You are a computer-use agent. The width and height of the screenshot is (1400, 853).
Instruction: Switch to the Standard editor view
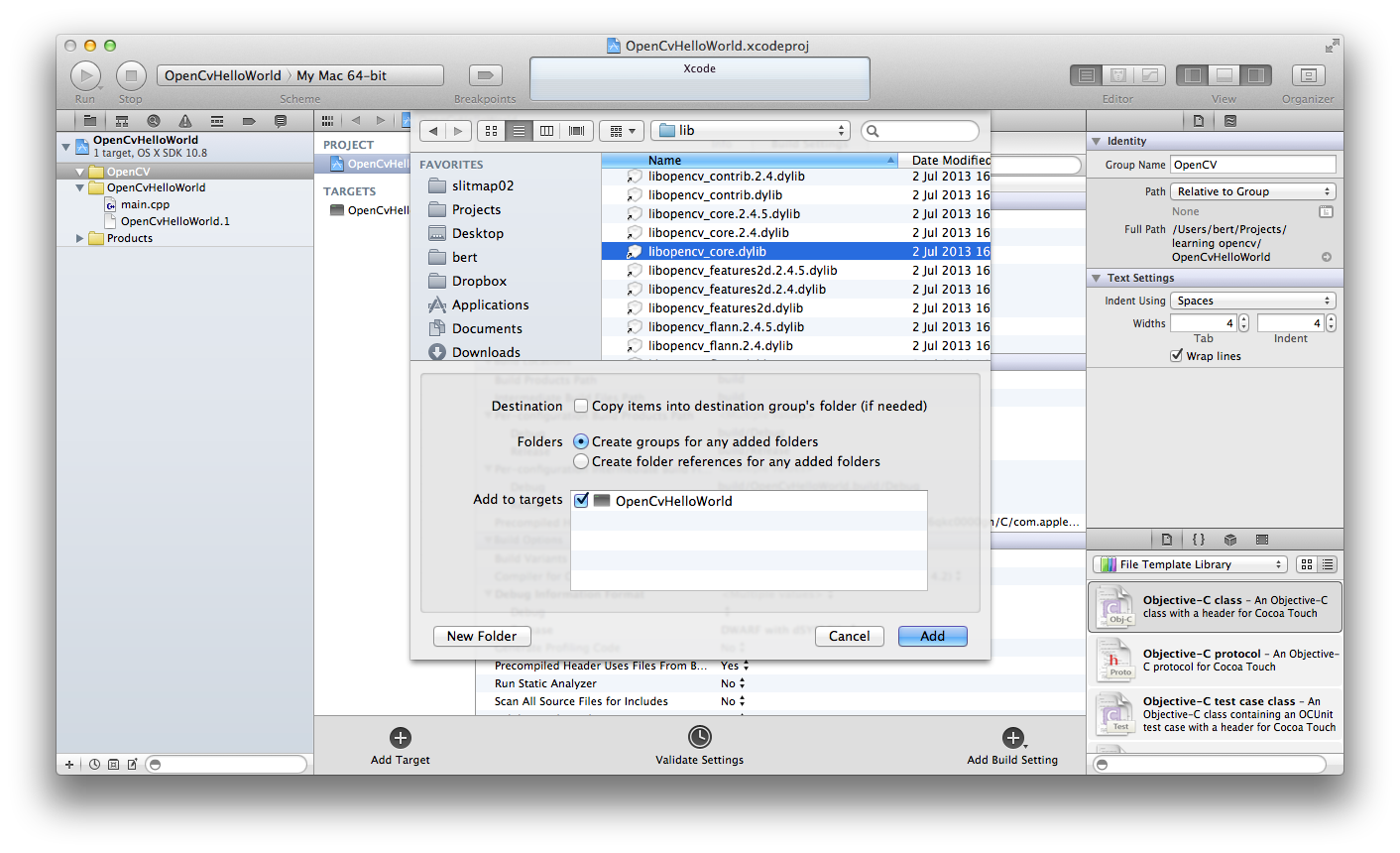(1087, 75)
